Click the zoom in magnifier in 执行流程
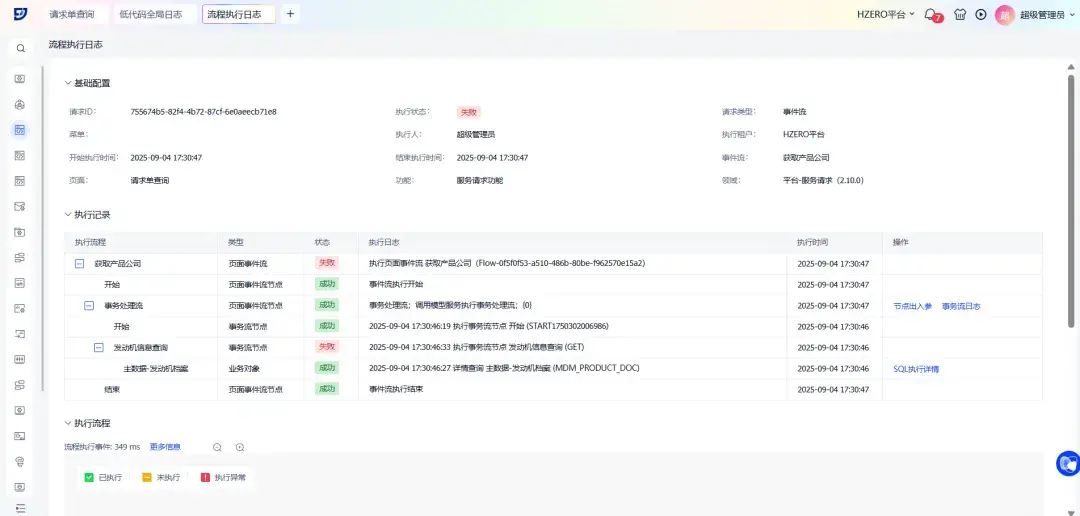Screen dimensions: 1080x516 (240, 447)
